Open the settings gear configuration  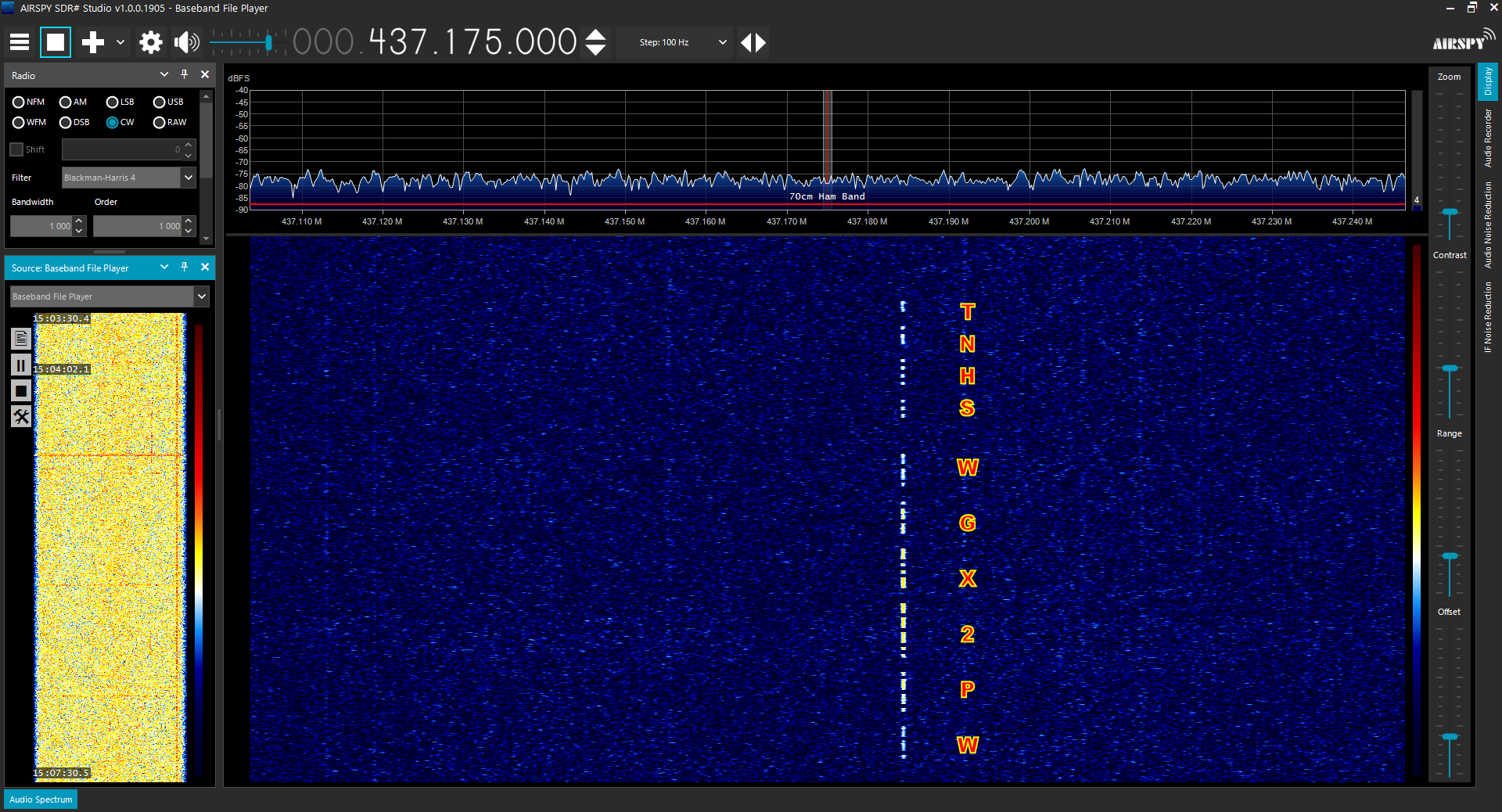tap(150, 42)
